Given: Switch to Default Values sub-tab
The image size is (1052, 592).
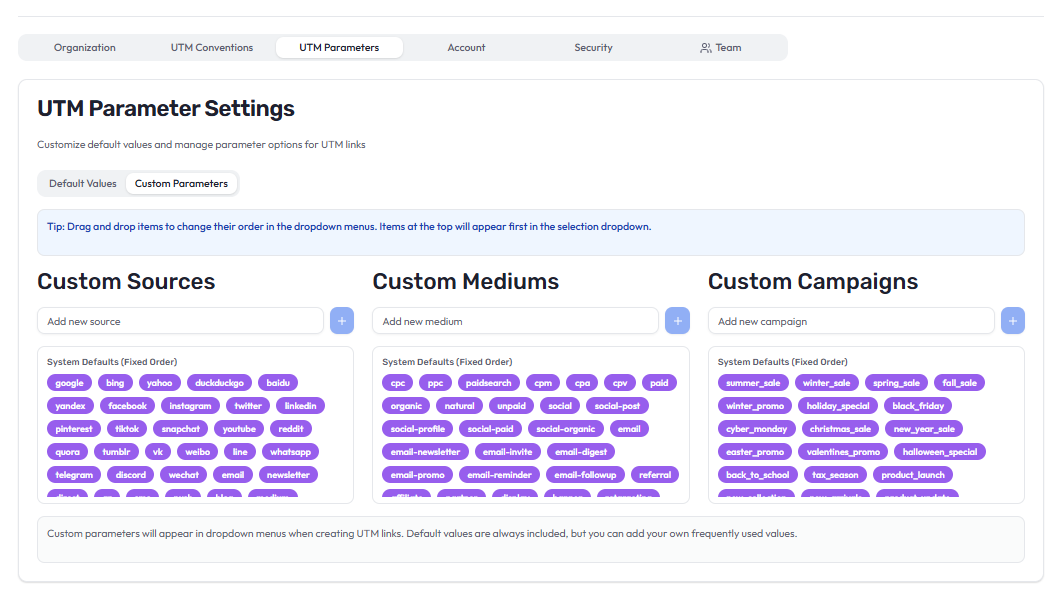Looking at the screenshot, I should (83, 184).
